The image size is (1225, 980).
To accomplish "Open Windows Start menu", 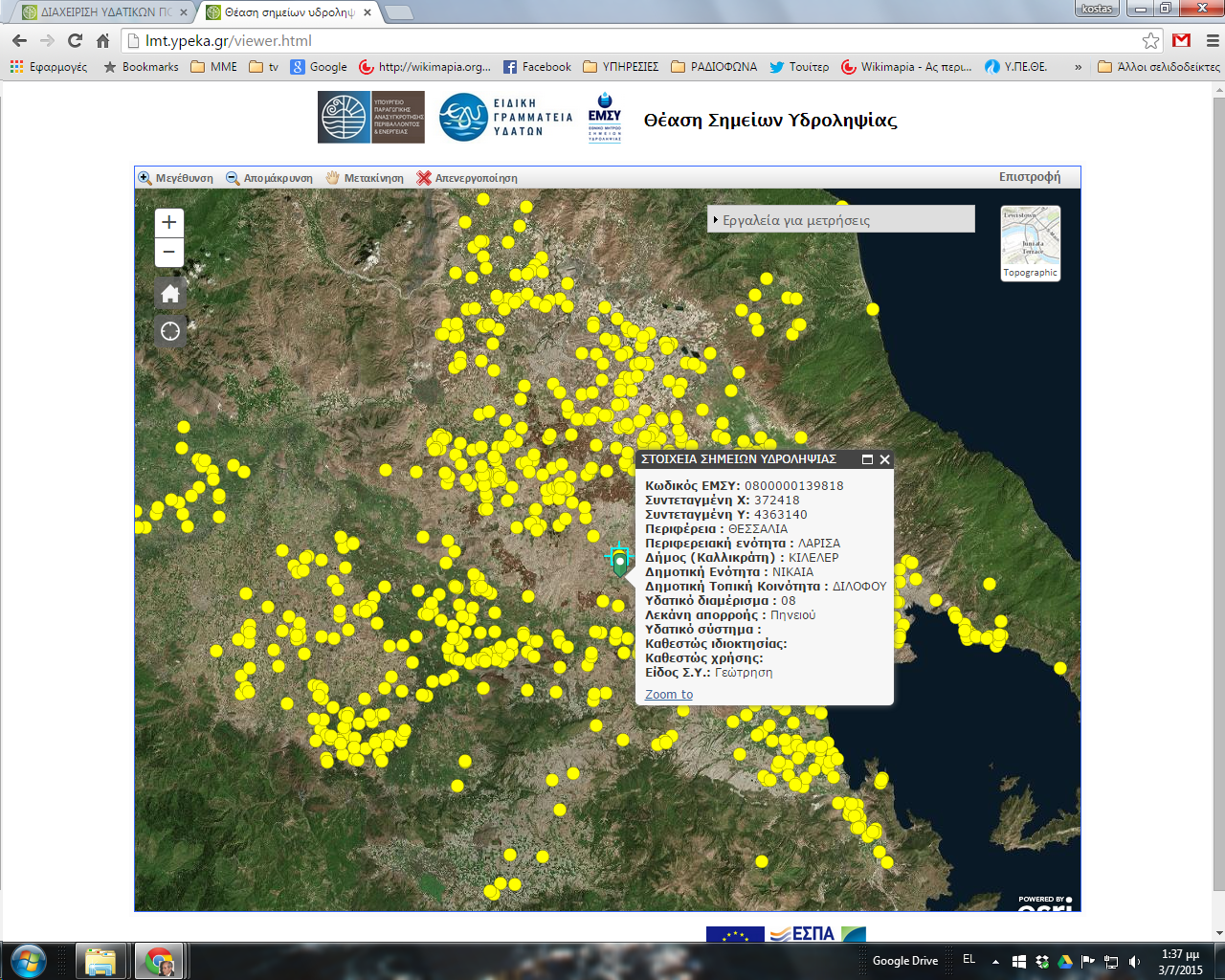I will tap(27, 961).
